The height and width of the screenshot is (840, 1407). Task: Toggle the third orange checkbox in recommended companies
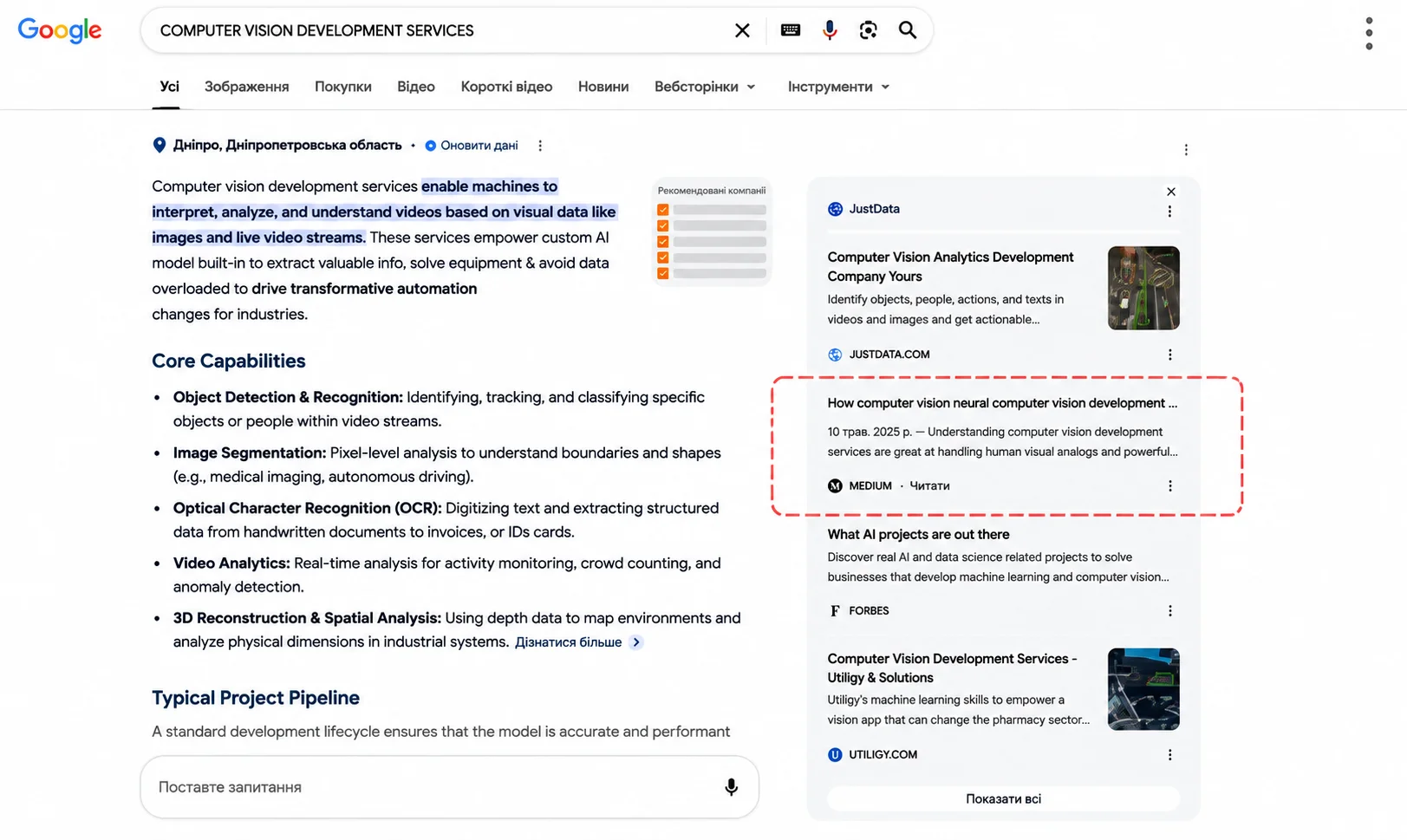(662, 242)
